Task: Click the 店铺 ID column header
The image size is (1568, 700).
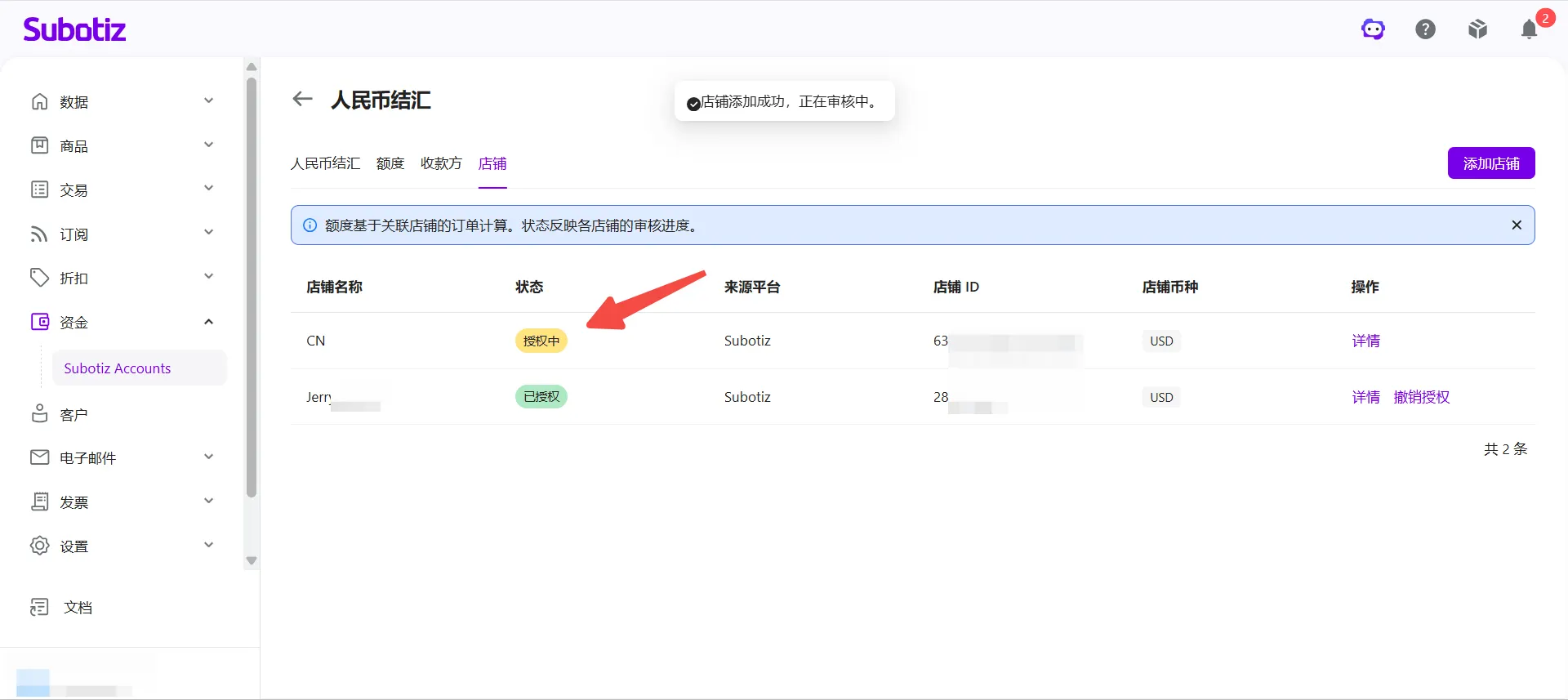Action: pos(956,287)
